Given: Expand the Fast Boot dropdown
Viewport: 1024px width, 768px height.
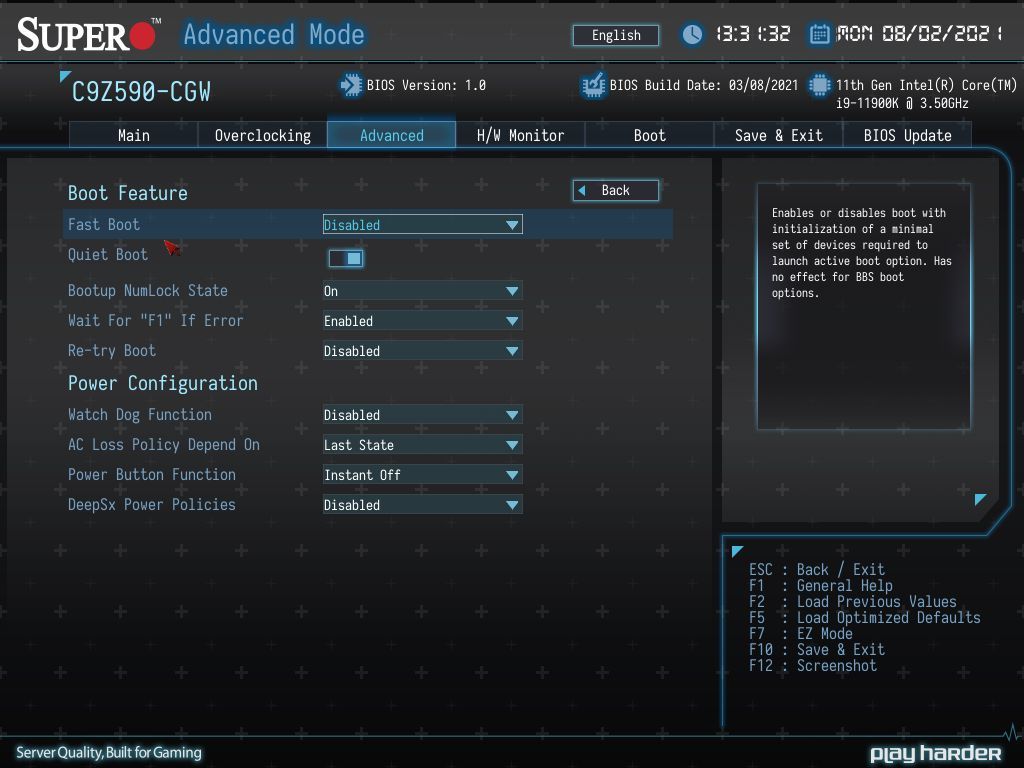Looking at the screenshot, I should 423,225.
